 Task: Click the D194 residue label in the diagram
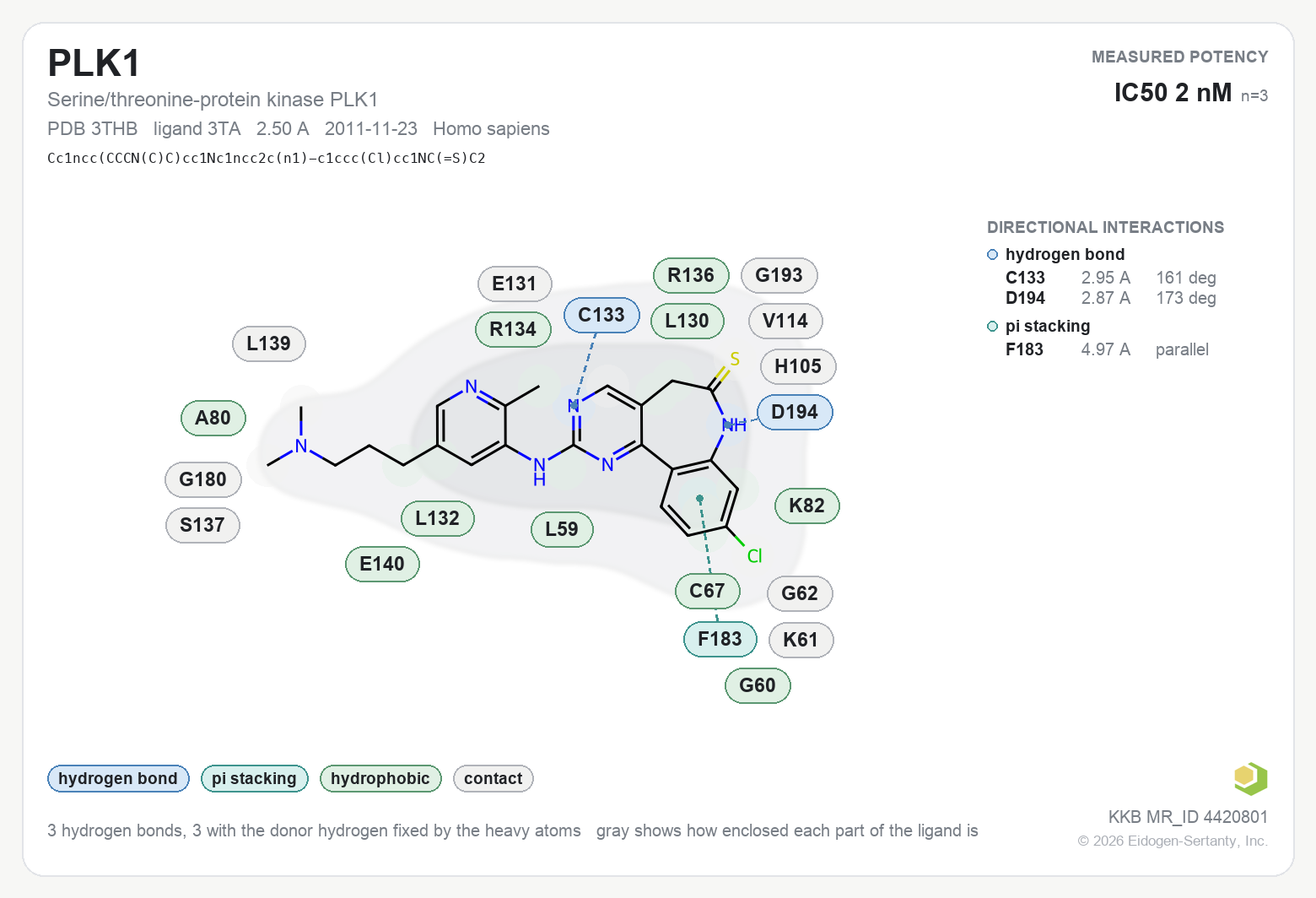click(x=795, y=412)
